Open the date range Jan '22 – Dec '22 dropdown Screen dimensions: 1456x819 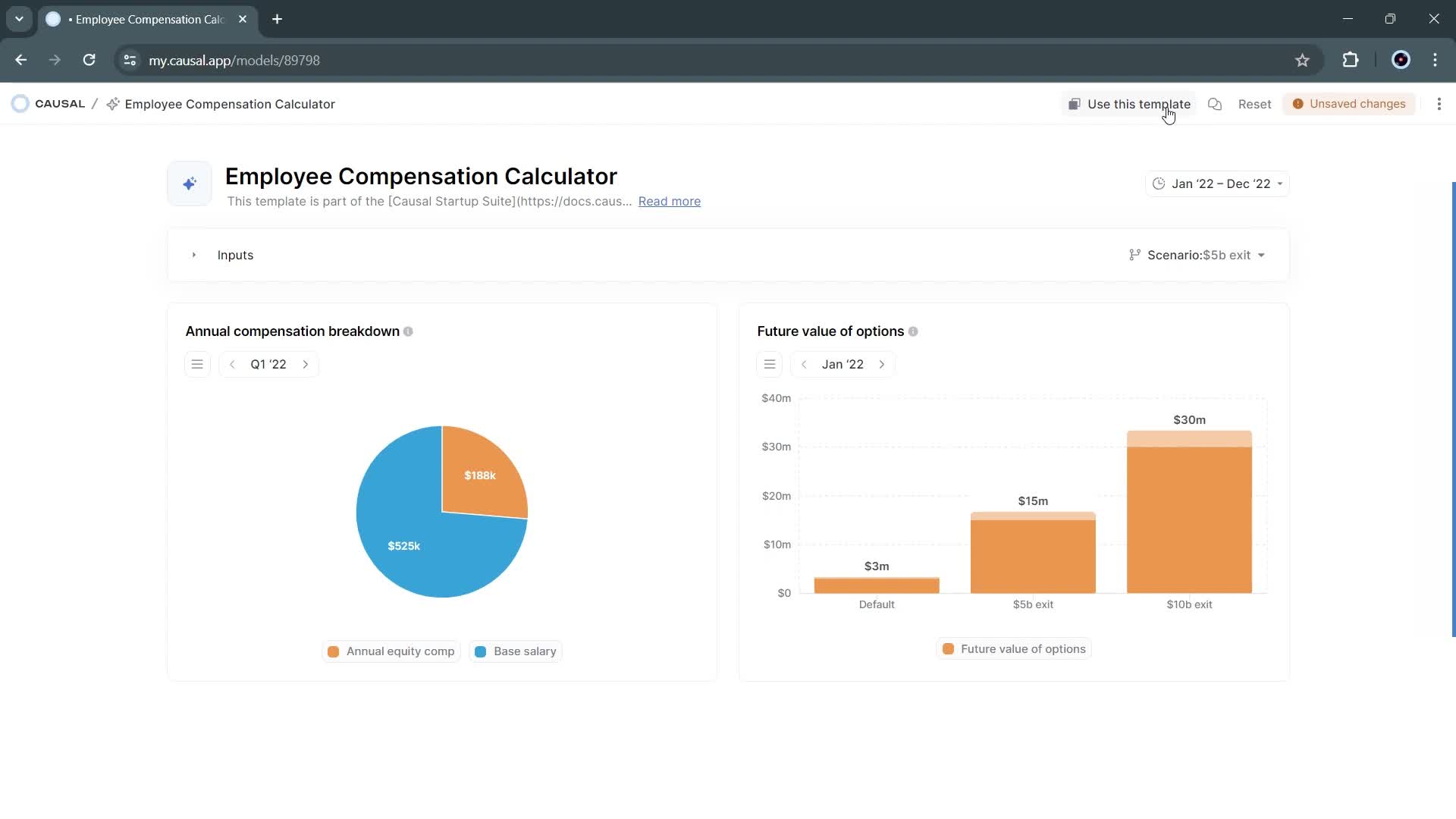[1216, 184]
